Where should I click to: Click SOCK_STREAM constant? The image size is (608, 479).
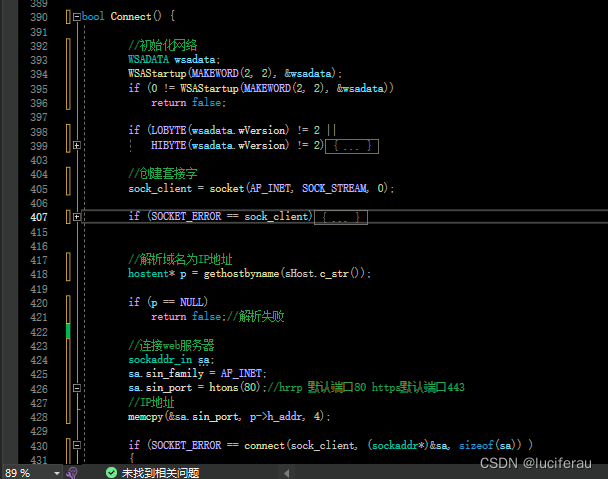(x=335, y=188)
